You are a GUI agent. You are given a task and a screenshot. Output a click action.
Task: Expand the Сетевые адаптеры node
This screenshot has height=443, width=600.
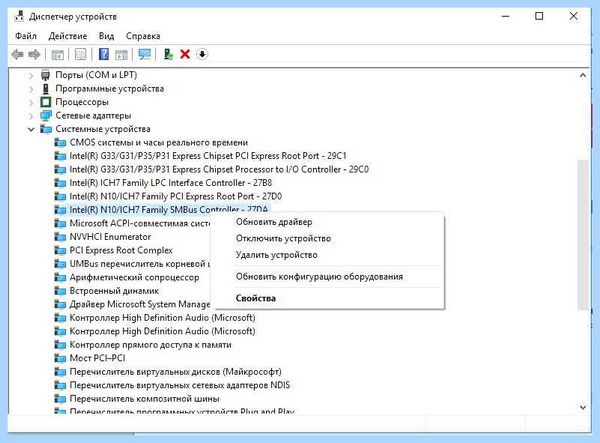[x=31, y=116]
